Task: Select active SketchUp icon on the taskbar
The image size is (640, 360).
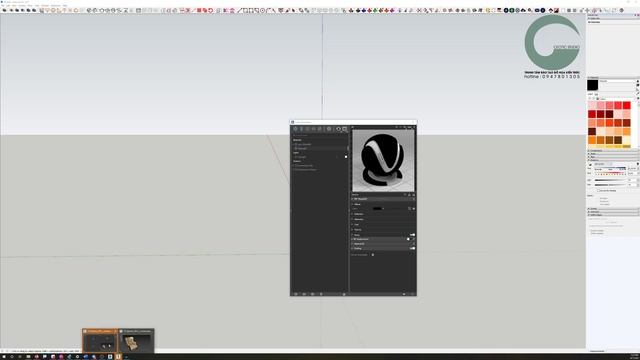Action: 118,357
